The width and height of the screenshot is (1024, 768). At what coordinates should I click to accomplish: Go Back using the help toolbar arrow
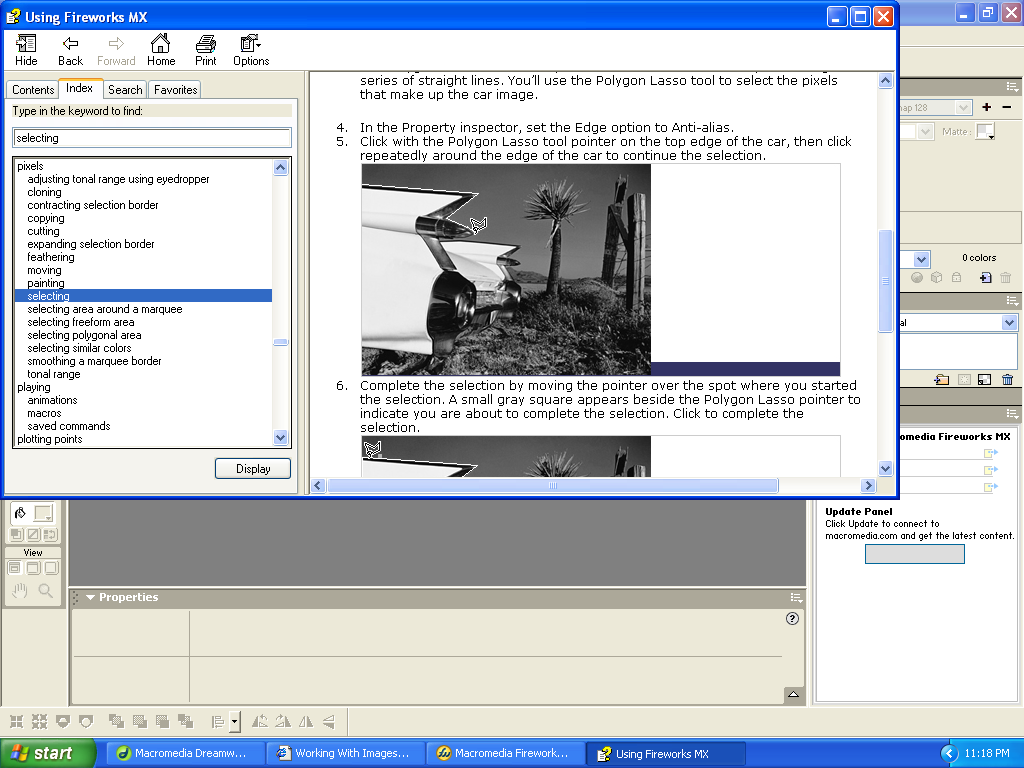pos(70,50)
